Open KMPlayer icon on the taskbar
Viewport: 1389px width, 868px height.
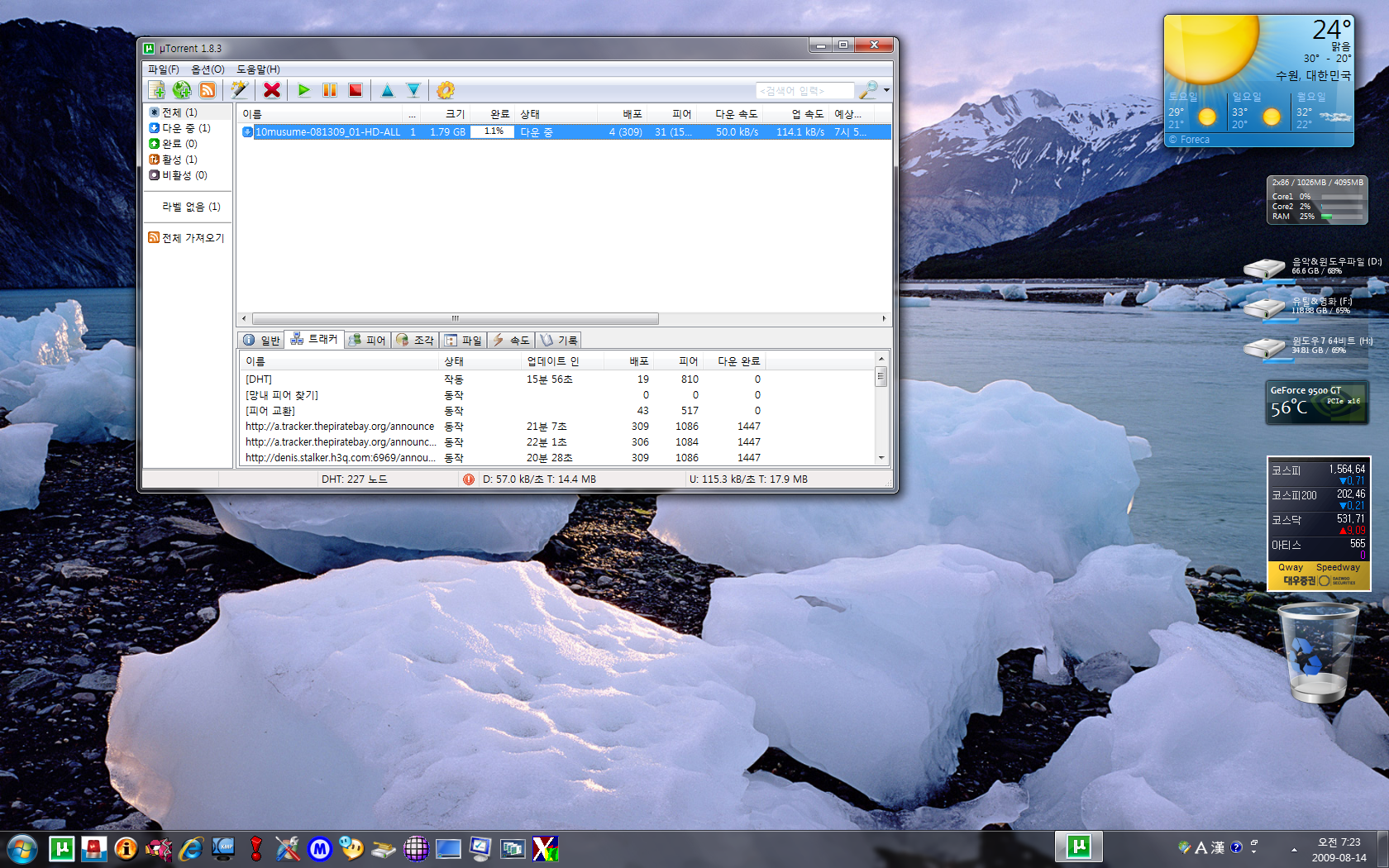pyautogui.click(x=223, y=848)
